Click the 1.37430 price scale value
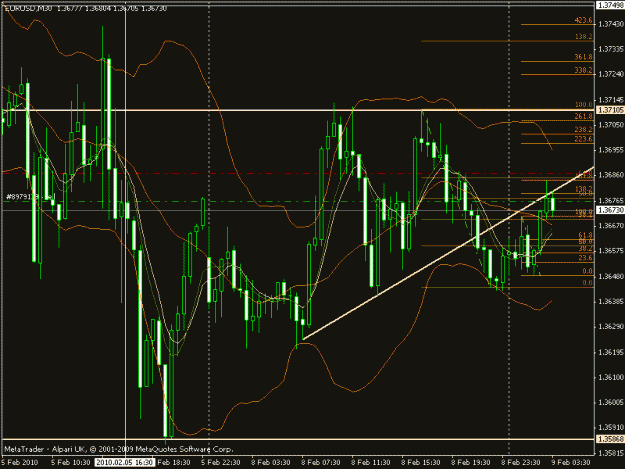 (x=611, y=24)
